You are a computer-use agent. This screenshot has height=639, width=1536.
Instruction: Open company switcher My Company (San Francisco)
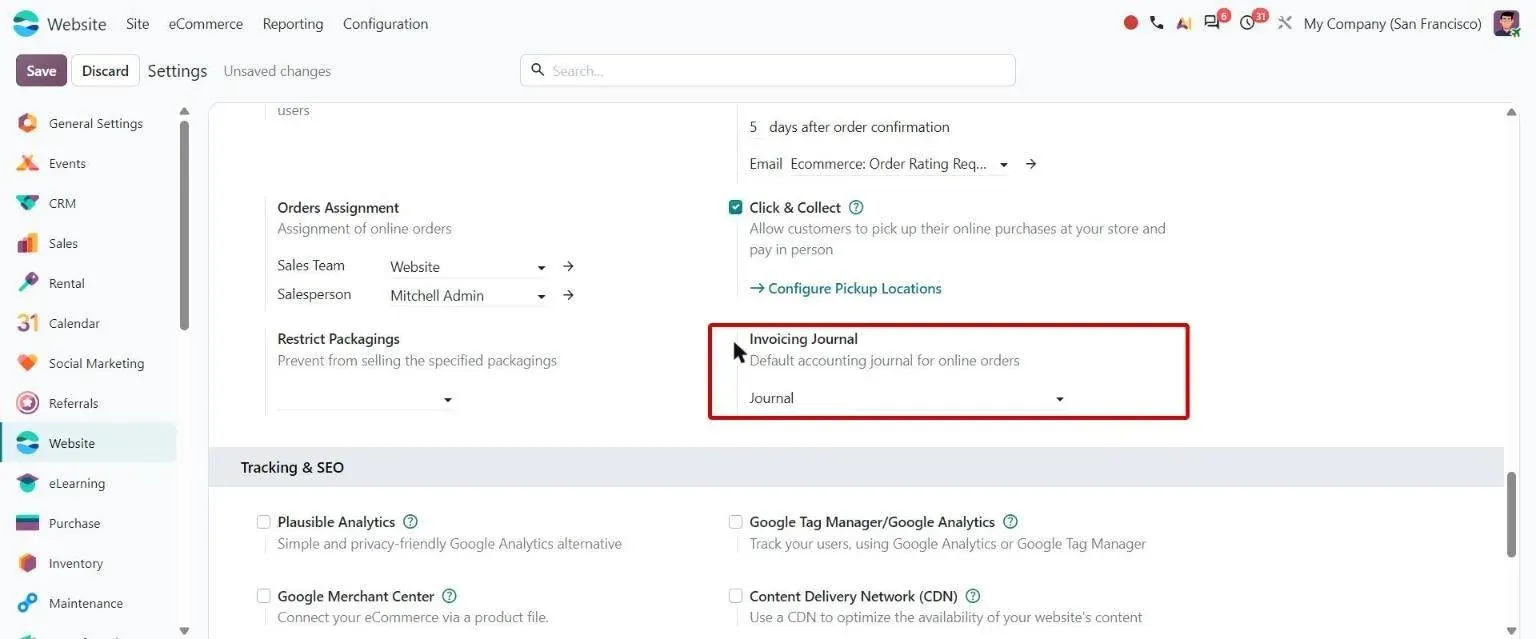click(x=1392, y=24)
